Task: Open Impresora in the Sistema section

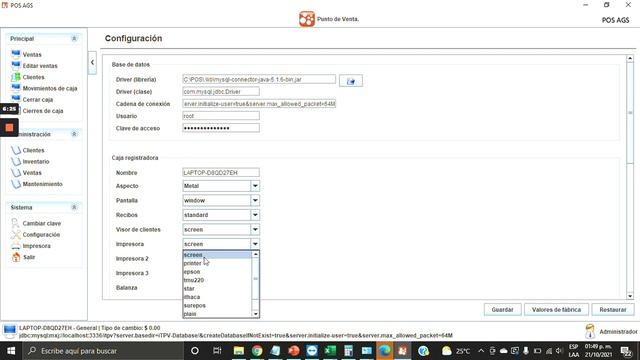Action: [x=37, y=246]
